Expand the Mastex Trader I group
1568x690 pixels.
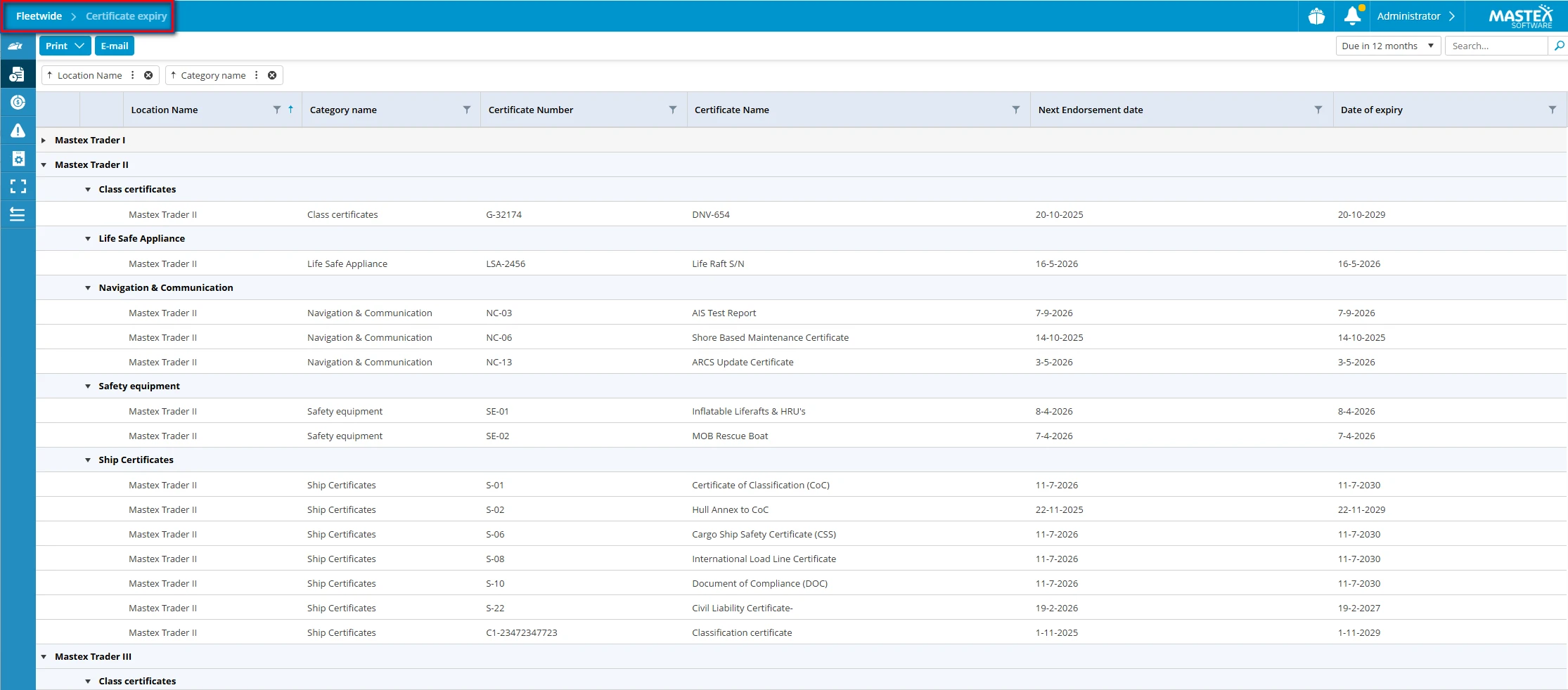[x=44, y=141]
